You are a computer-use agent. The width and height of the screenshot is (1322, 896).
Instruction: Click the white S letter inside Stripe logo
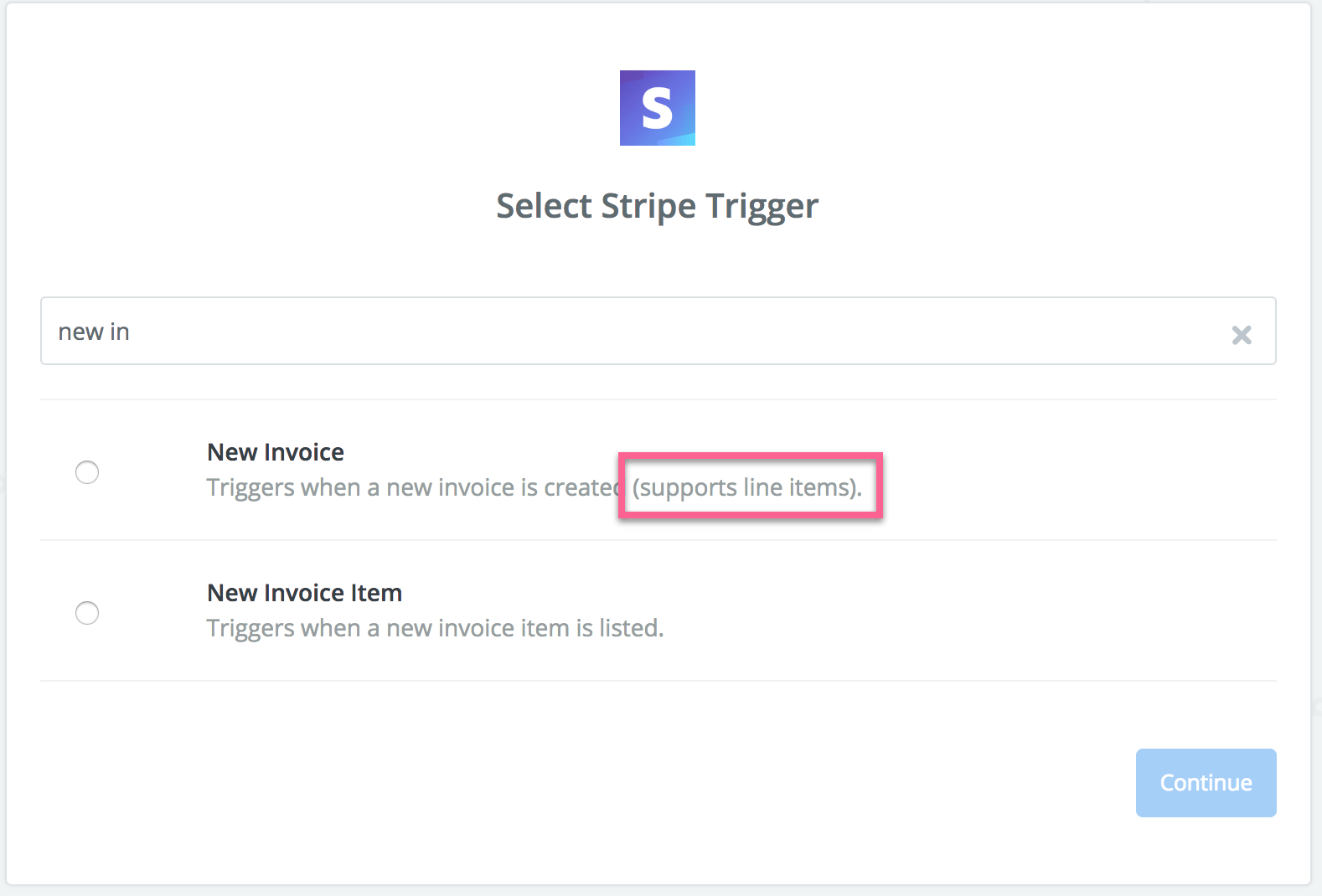pyautogui.click(x=657, y=109)
